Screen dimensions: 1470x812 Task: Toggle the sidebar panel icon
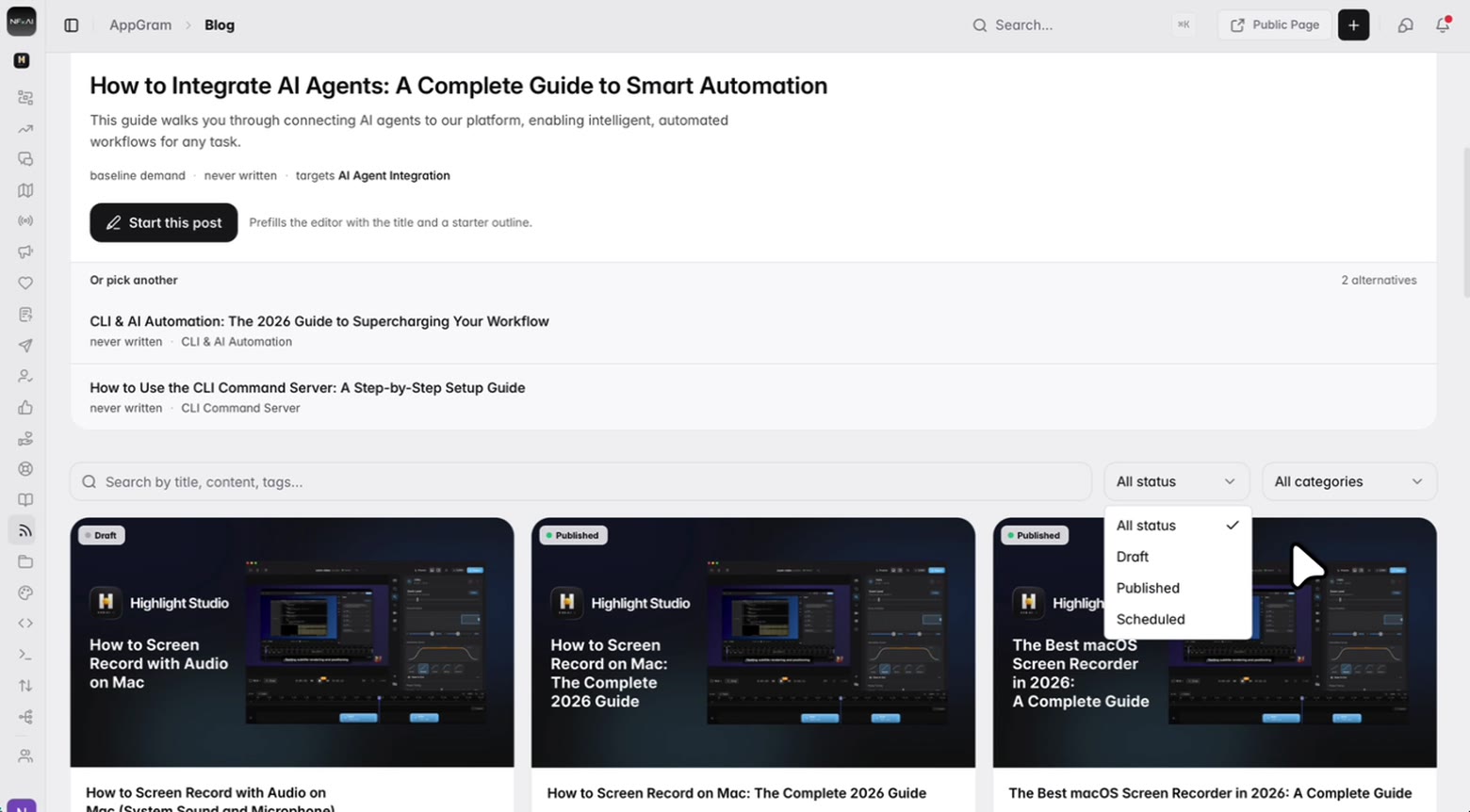point(72,25)
